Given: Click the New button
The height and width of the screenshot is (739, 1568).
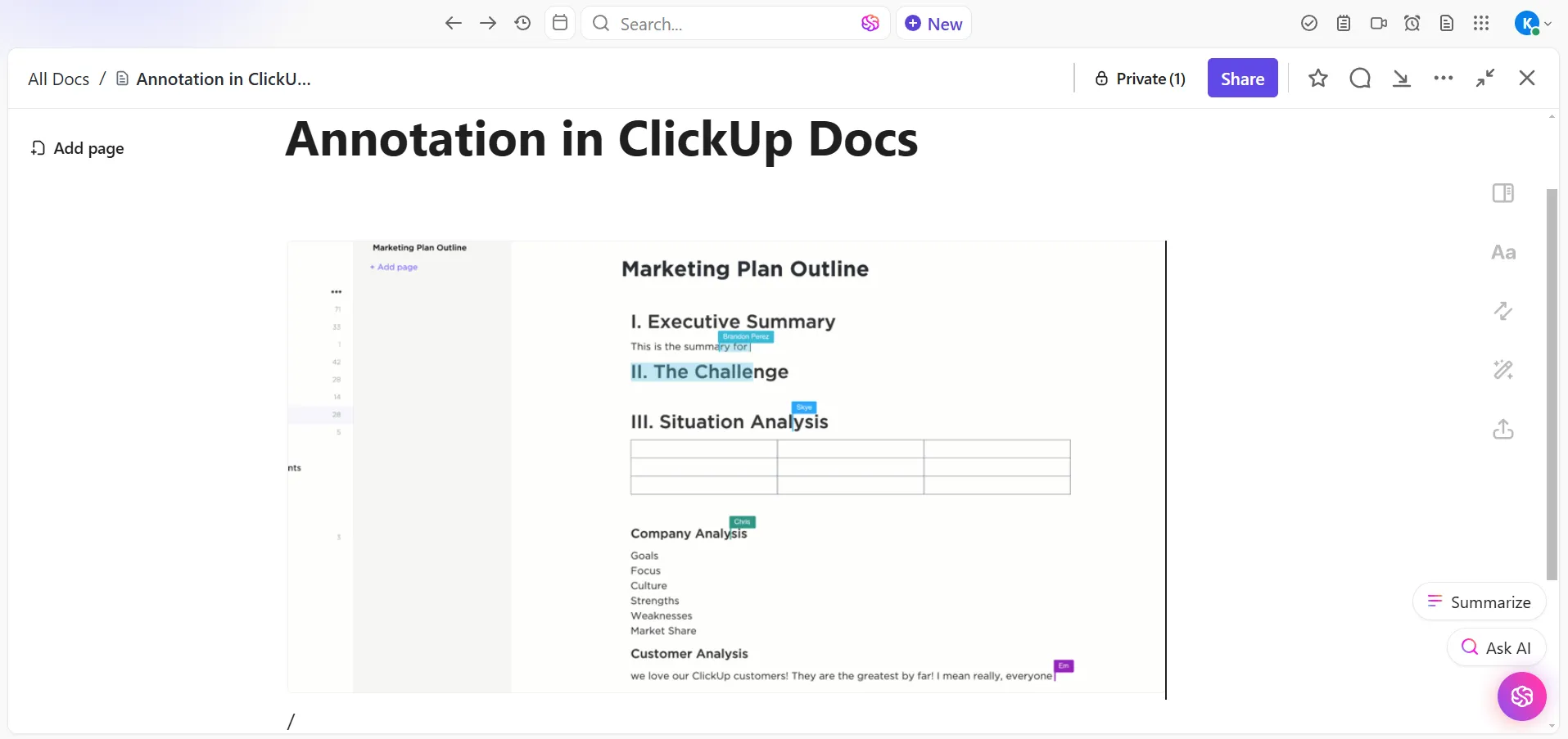Looking at the screenshot, I should tap(933, 24).
